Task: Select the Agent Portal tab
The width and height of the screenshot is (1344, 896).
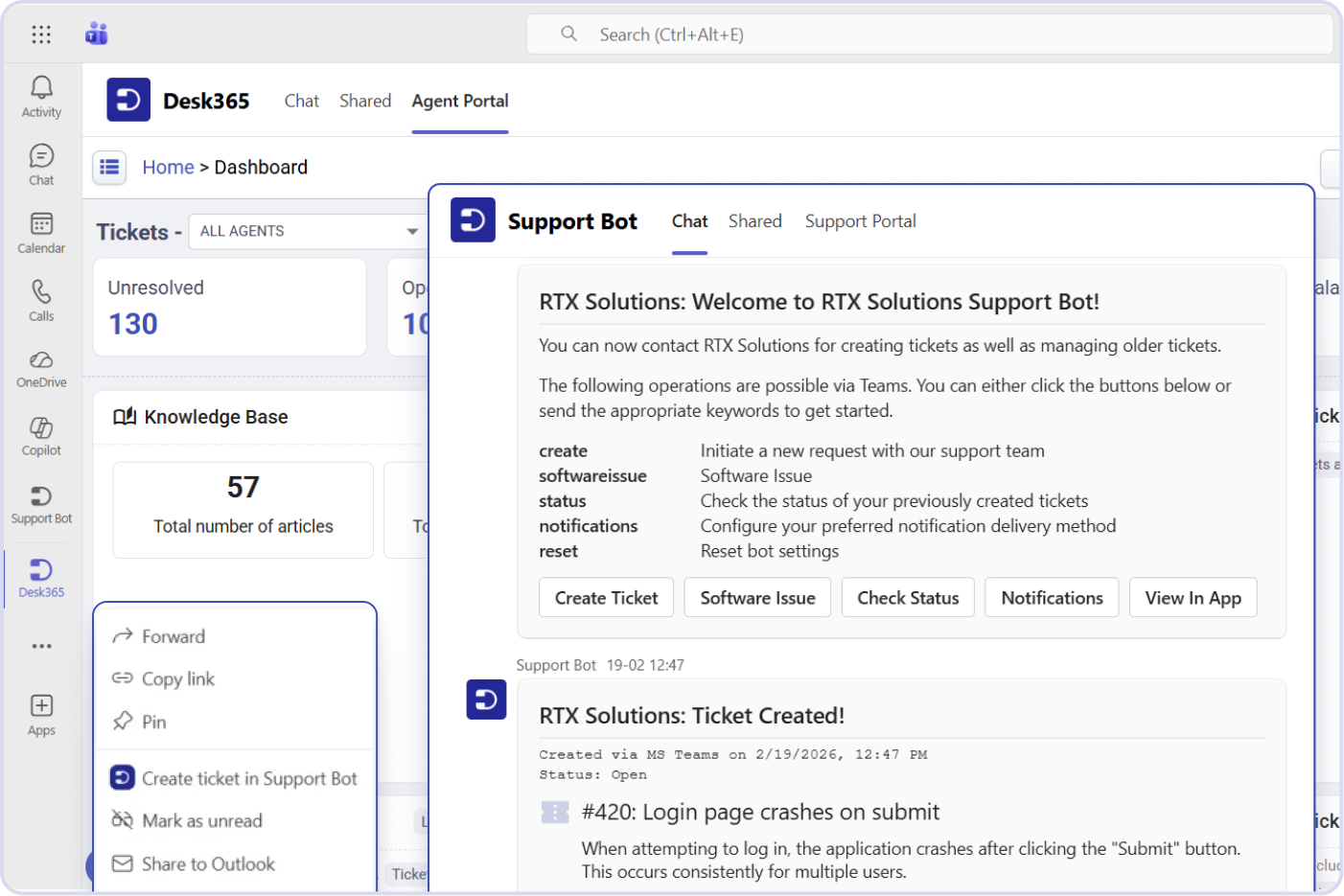Action: [x=460, y=101]
